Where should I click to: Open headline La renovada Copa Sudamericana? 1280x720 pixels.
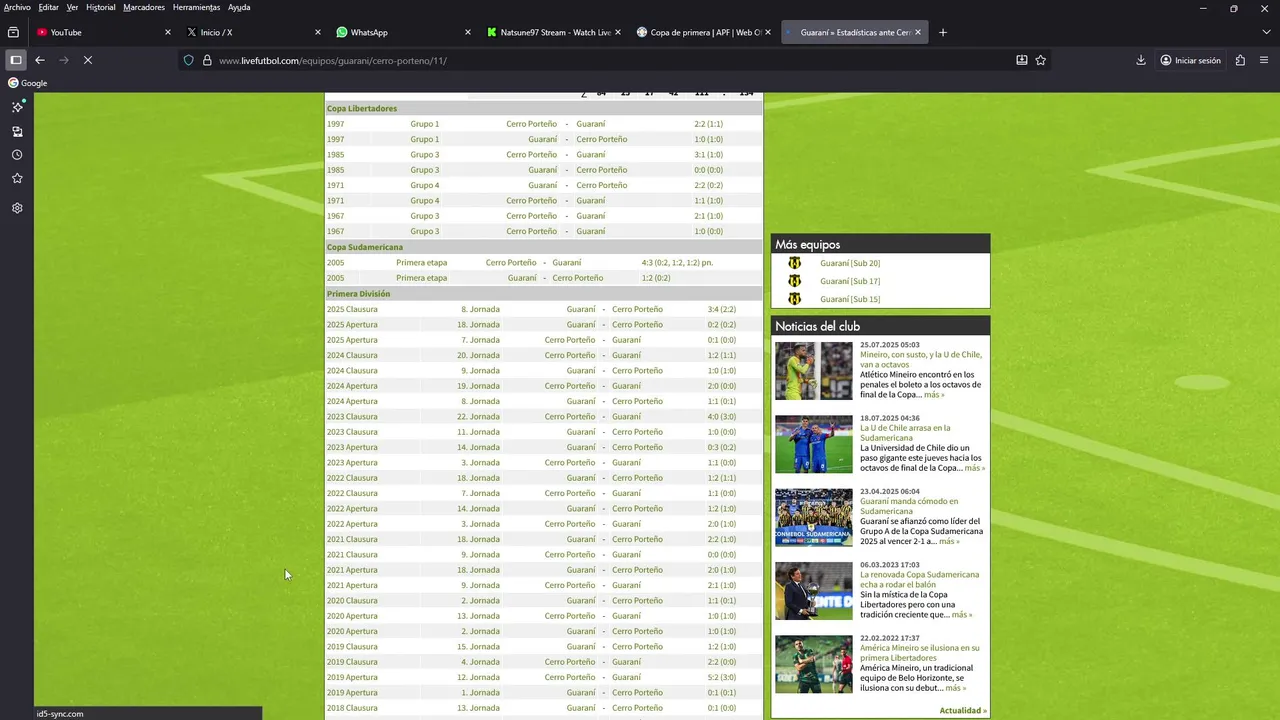click(x=919, y=579)
